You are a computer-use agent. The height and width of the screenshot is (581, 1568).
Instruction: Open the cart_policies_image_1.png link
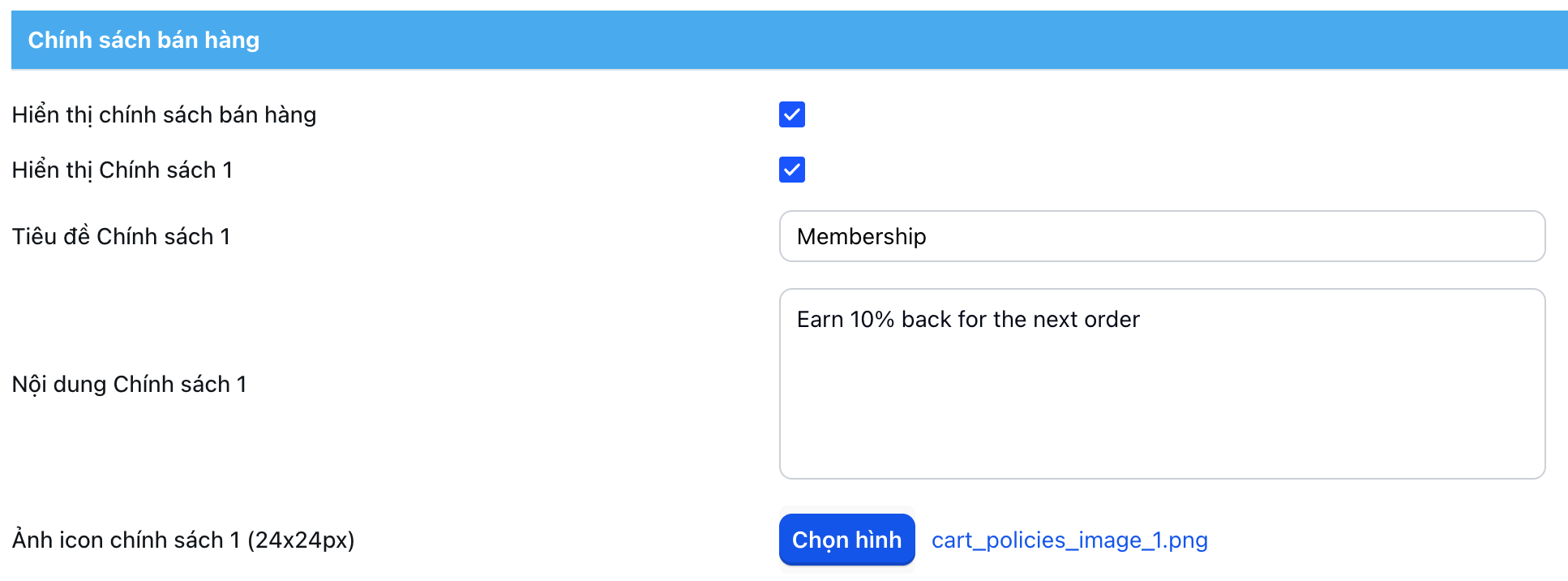tap(1069, 540)
